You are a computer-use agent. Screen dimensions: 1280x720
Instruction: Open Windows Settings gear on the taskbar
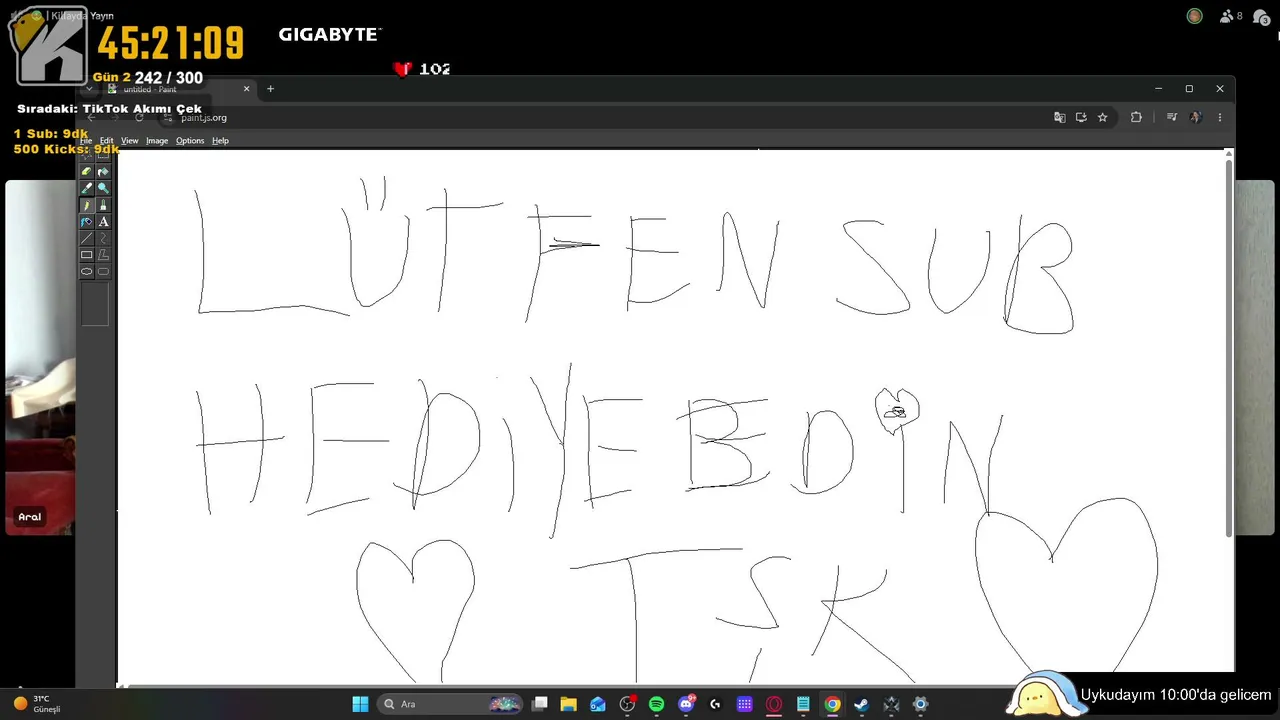pyautogui.click(x=921, y=704)
